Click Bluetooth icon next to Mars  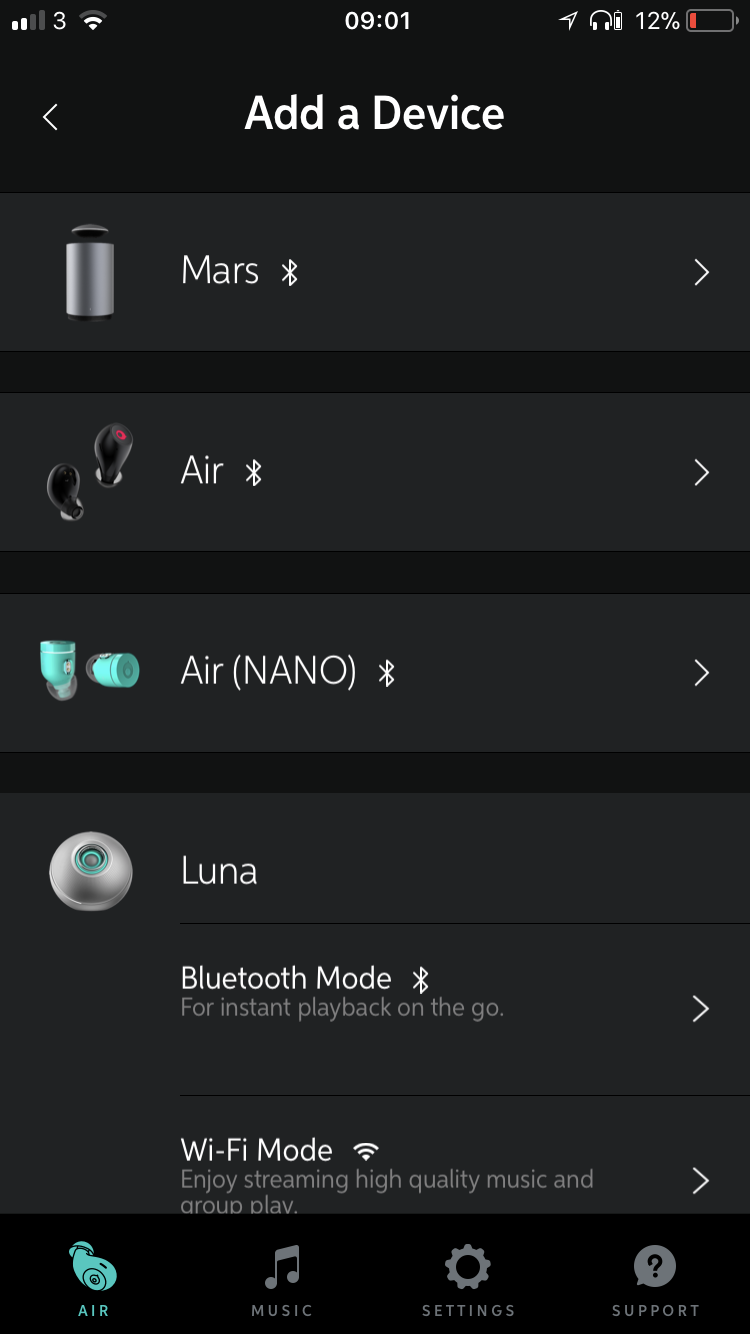tap(290, 272)
